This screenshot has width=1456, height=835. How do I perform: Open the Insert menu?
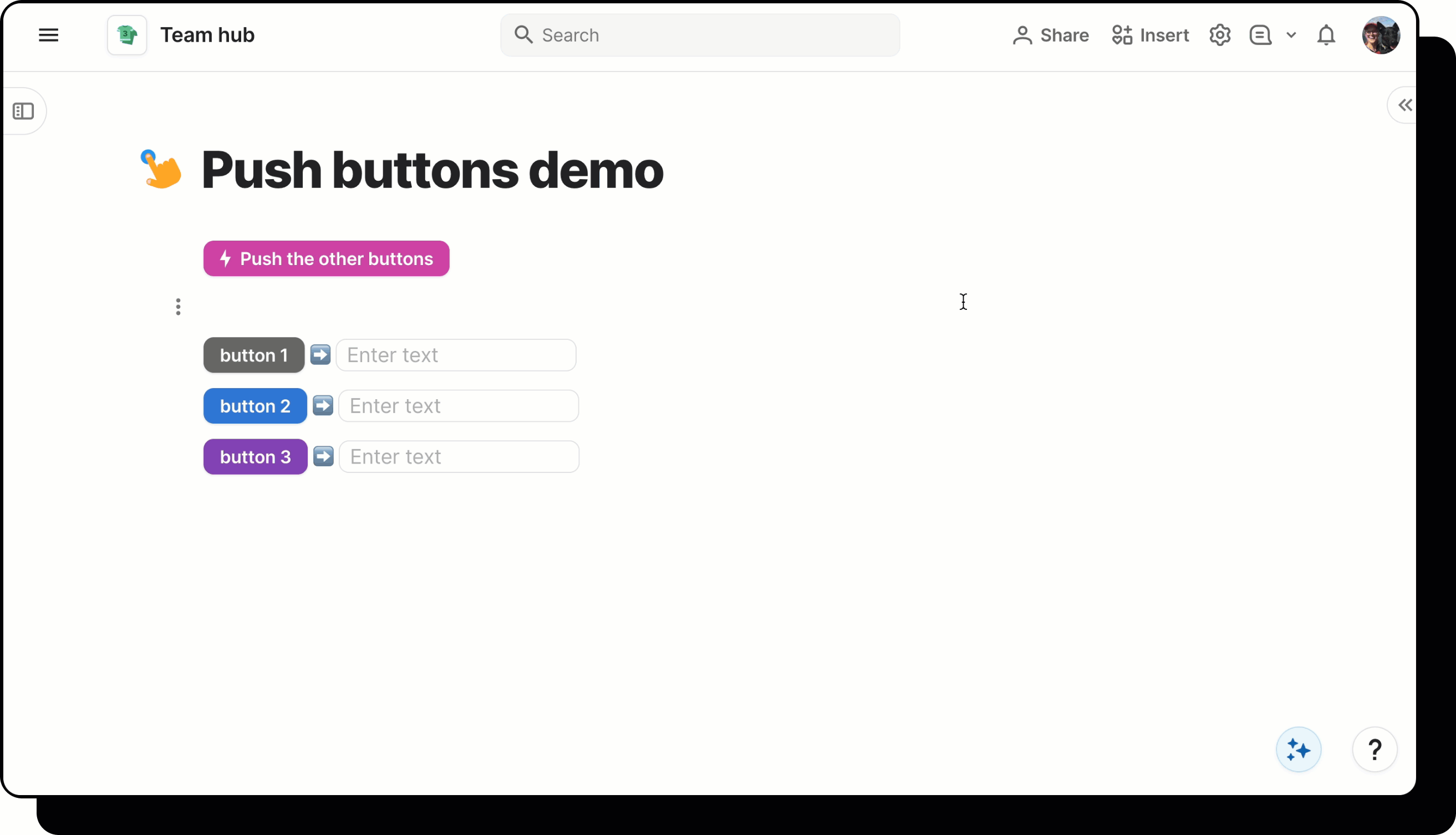(x=1150, y=35)
